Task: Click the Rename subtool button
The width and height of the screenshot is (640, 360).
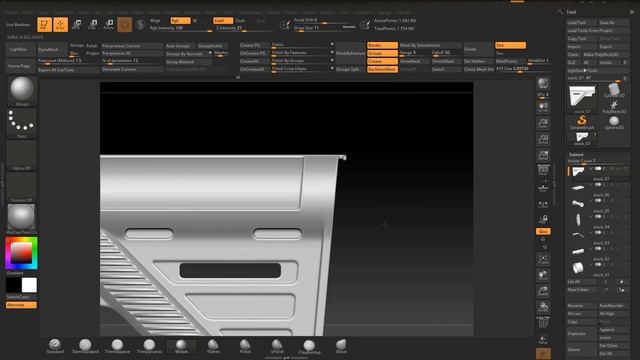Action: 581,306
